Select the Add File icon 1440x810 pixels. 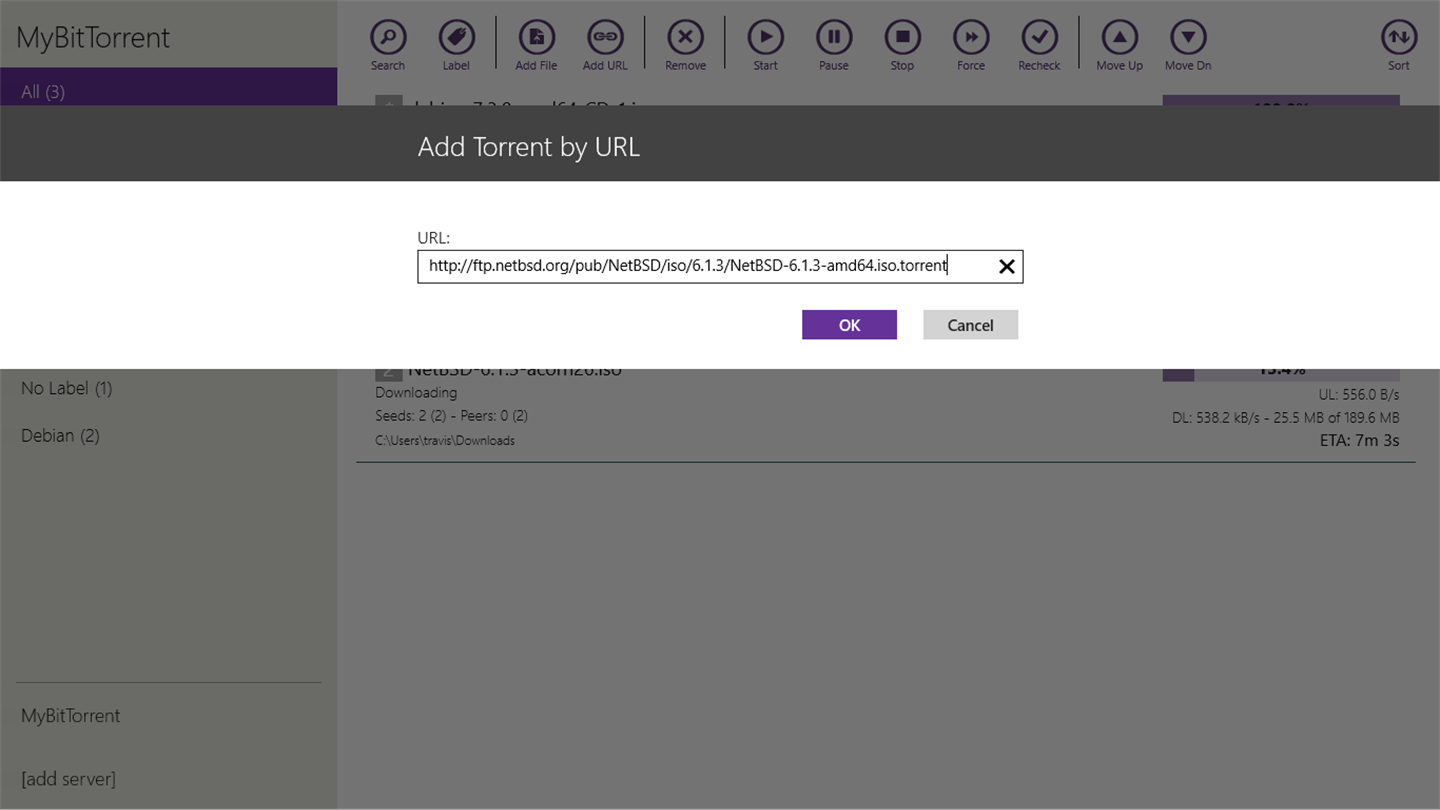coord(536,38)
